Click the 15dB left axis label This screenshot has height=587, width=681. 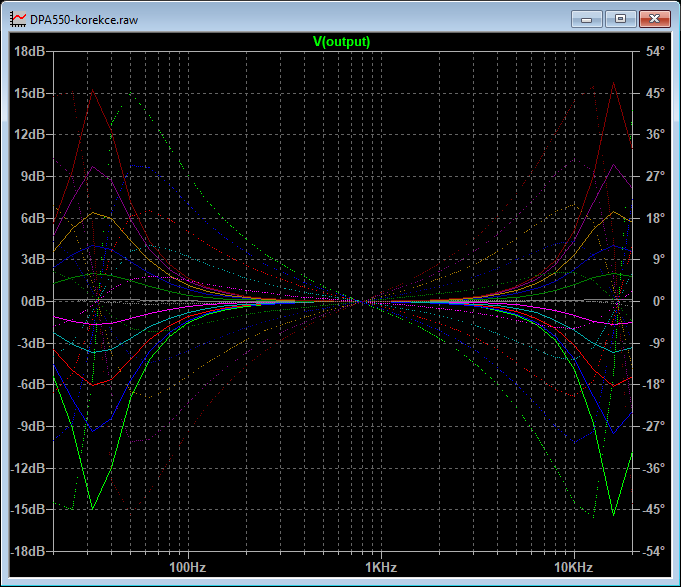pos(30,93)
